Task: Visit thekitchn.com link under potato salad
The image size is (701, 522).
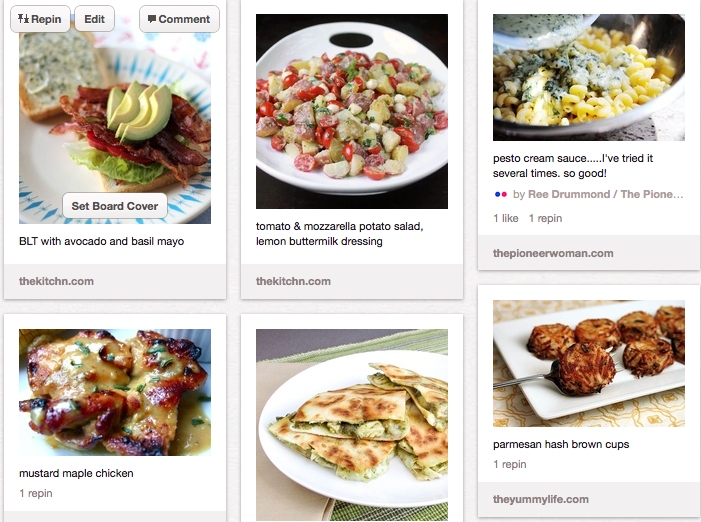Action: point(293,281)
